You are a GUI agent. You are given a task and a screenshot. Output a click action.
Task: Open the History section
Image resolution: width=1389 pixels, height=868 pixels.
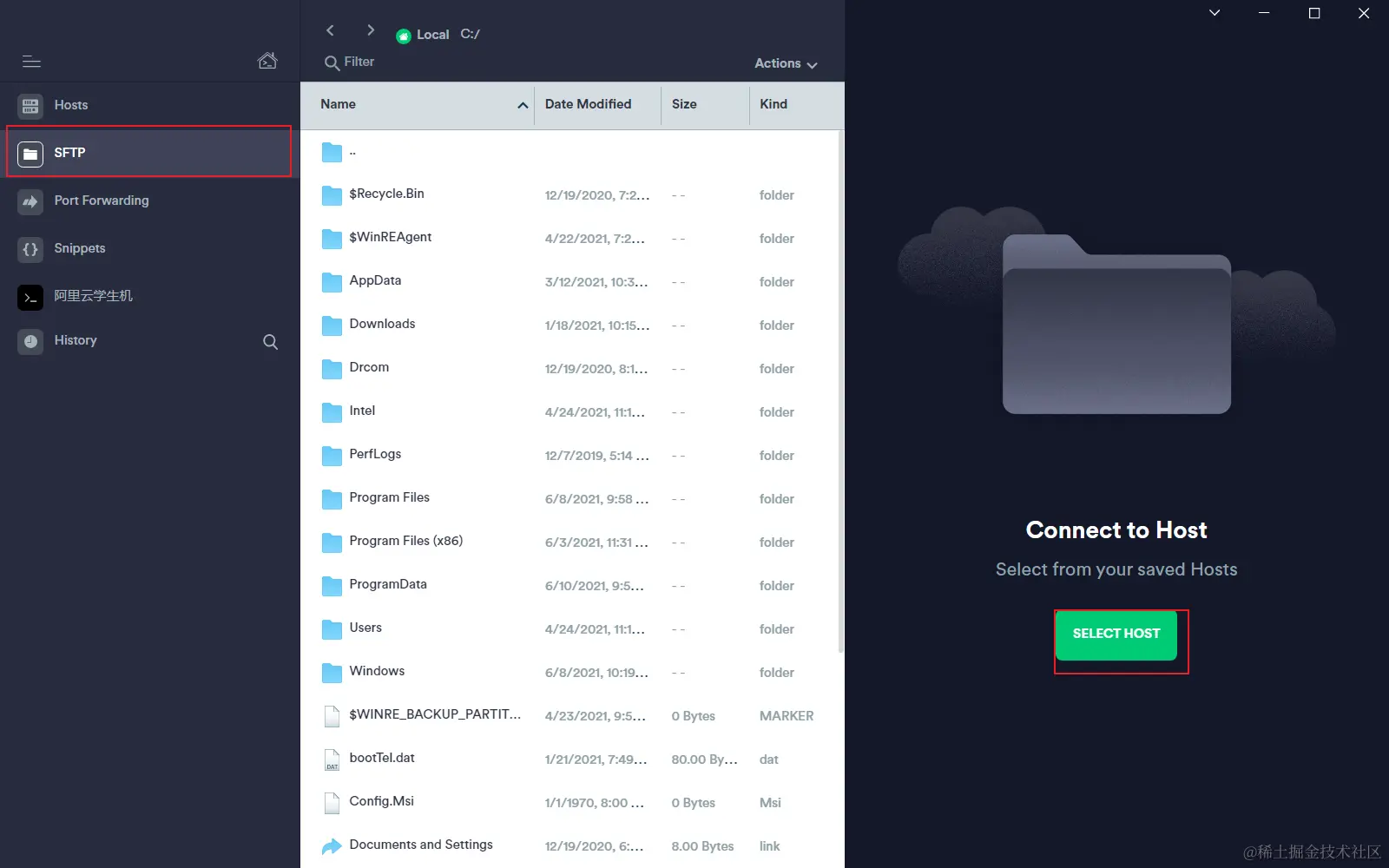point(130,340)
